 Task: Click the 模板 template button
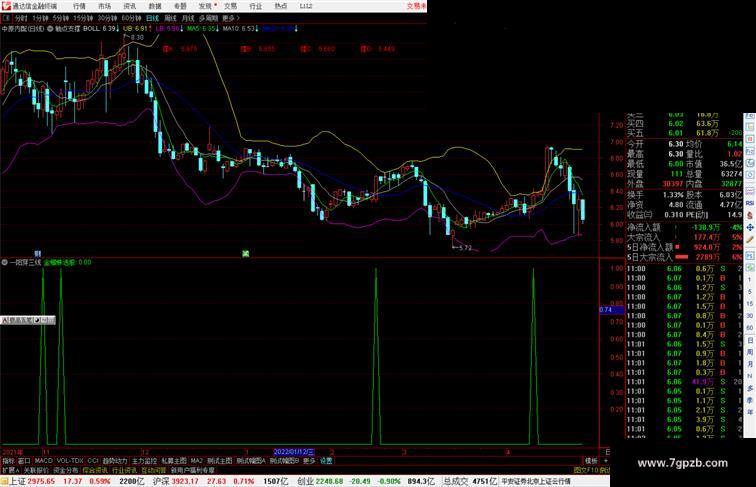(x=591, y=461)
